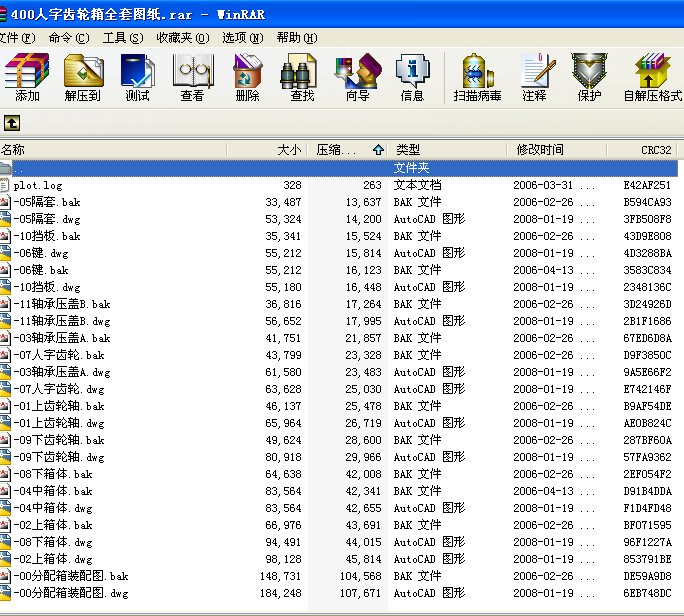Open the Commands (命令) menu
684x616 pixels.
tap(69, 38)
